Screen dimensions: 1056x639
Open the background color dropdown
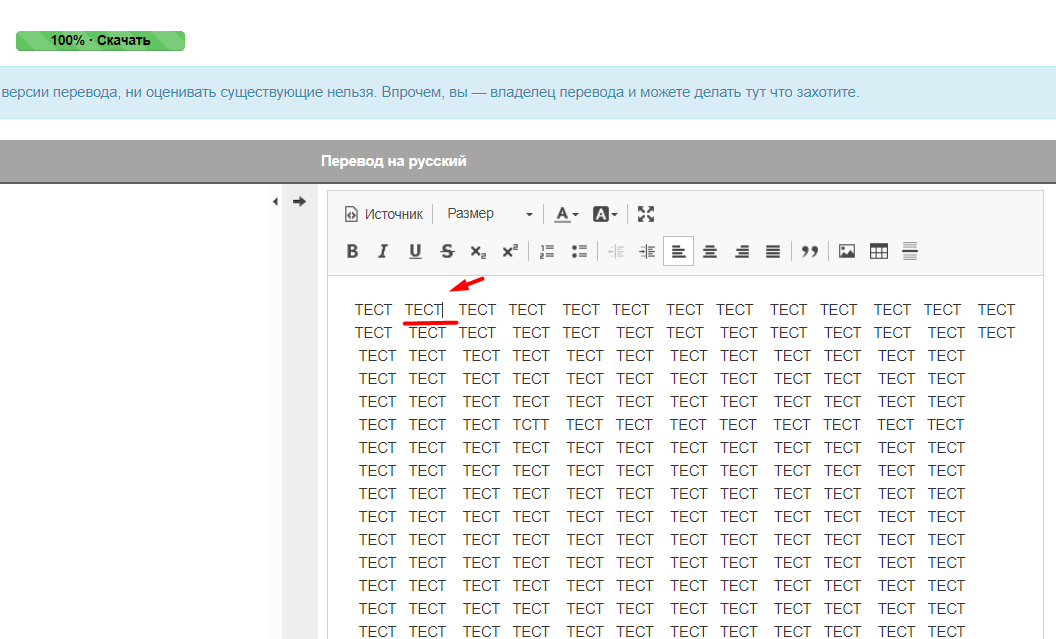click(605, 214)
